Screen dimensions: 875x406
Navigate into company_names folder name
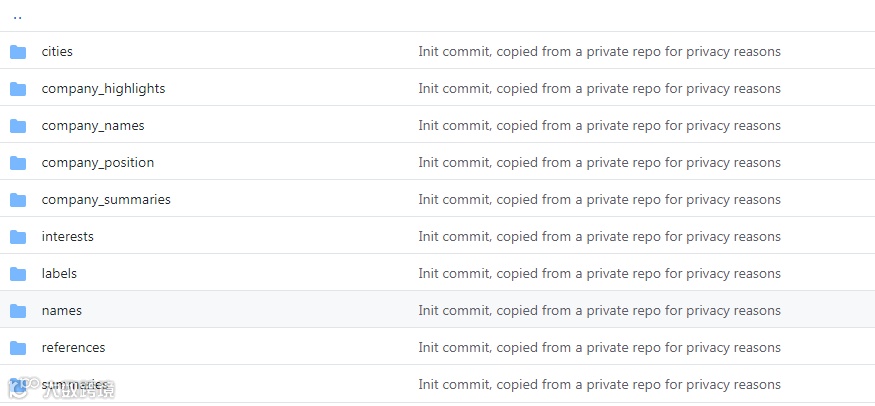pyautogui.click(x=93, y=126)
